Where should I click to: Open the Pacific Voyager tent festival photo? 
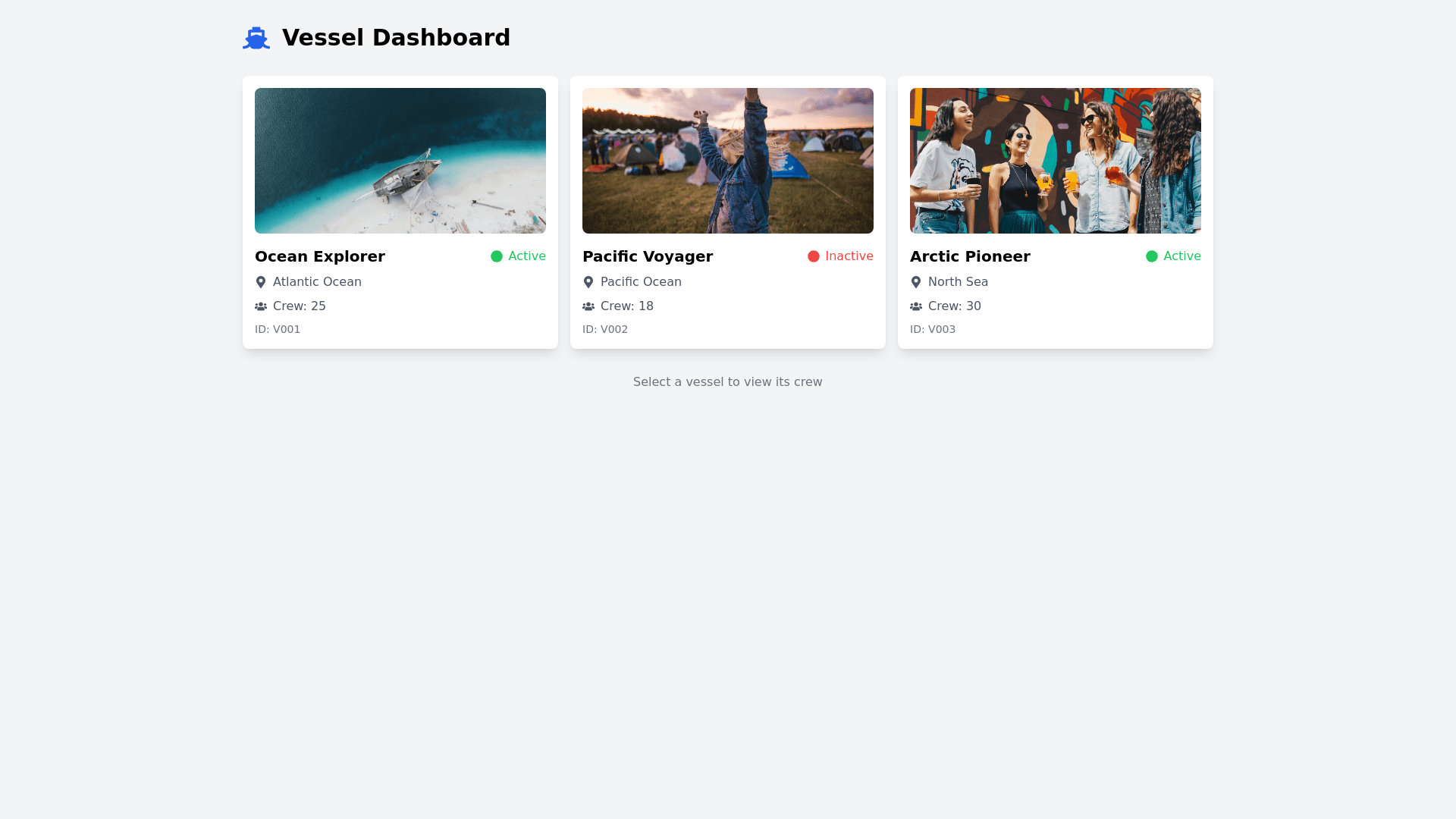pos(728,161)
